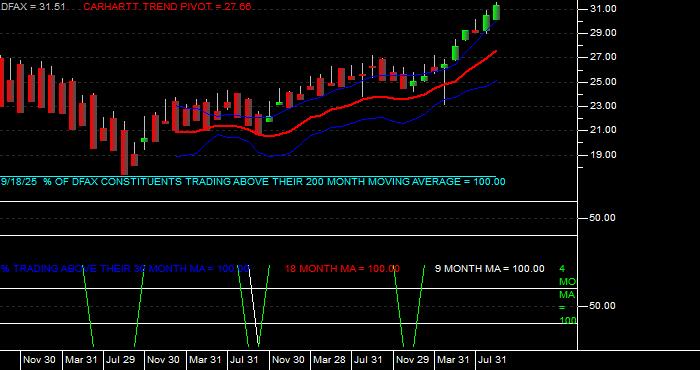Click the 21.00 price axis value

(x=604, y=130)
